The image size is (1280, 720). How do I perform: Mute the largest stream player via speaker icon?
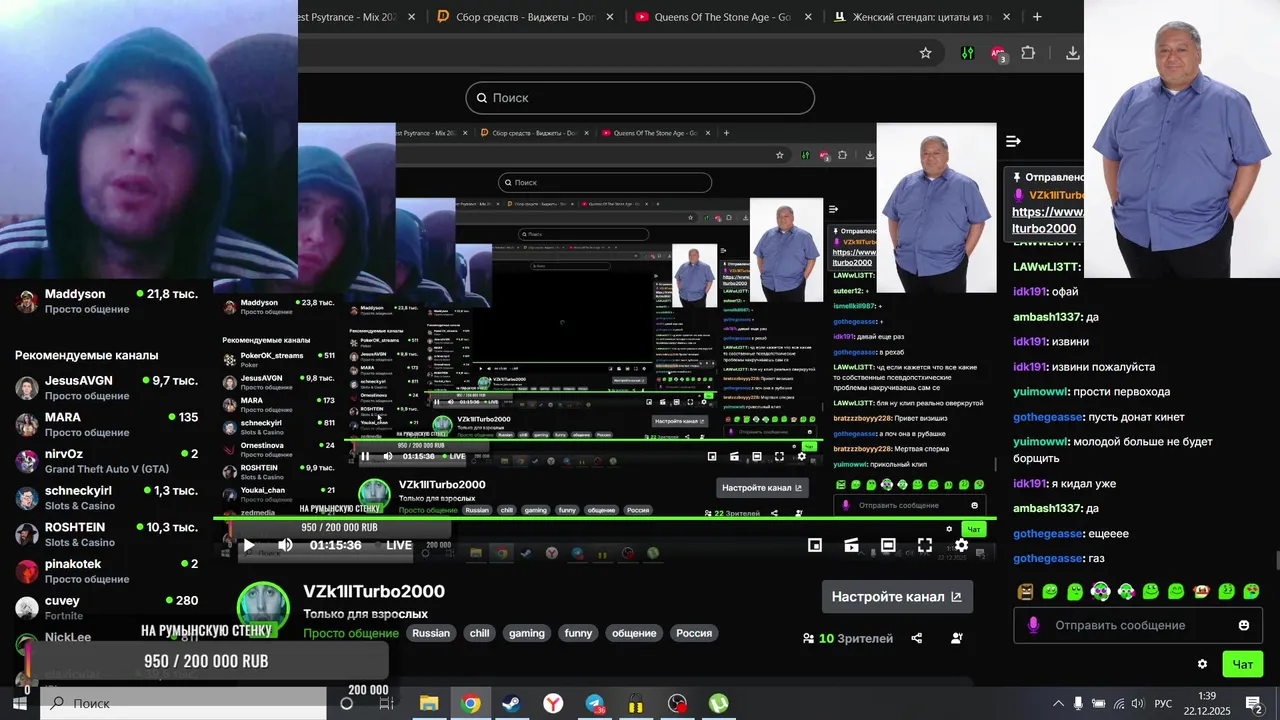pos(285,545)
